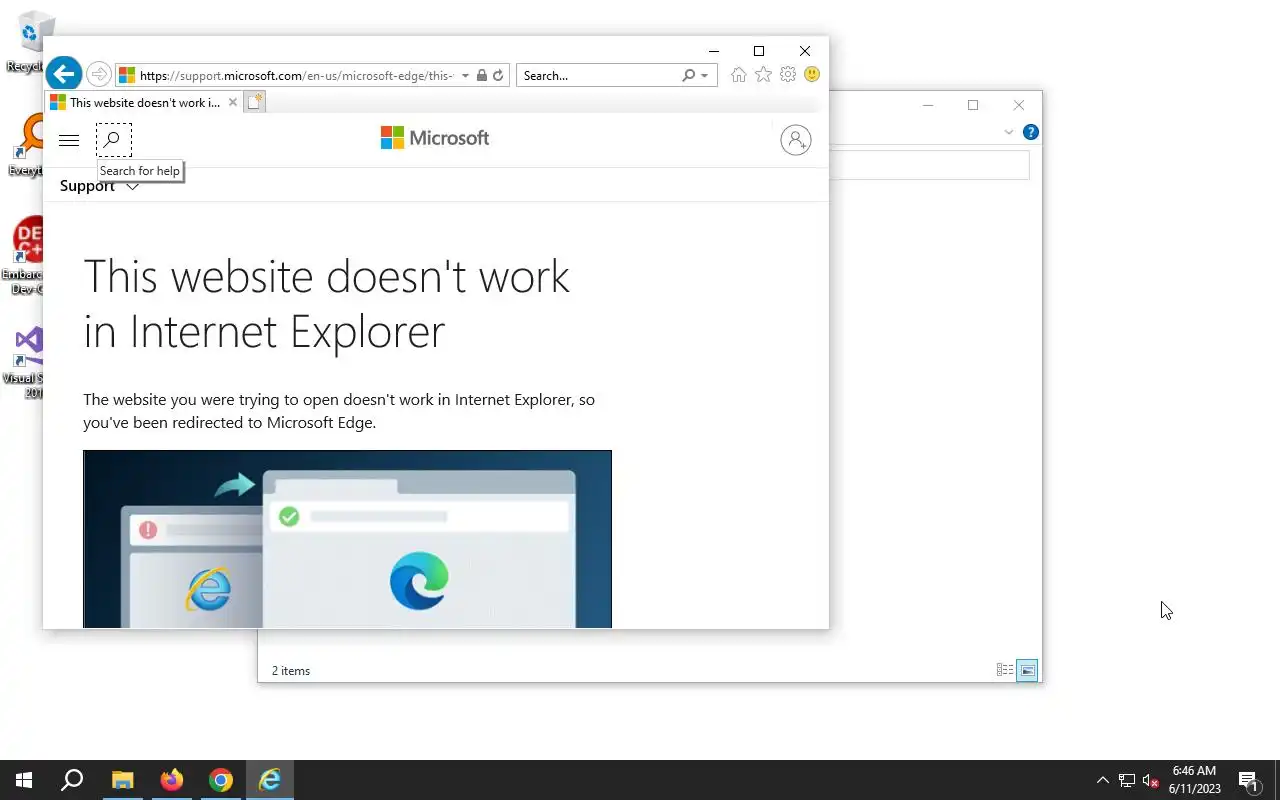
Task: Go to Home with the house icon
Action: [738, 75]
